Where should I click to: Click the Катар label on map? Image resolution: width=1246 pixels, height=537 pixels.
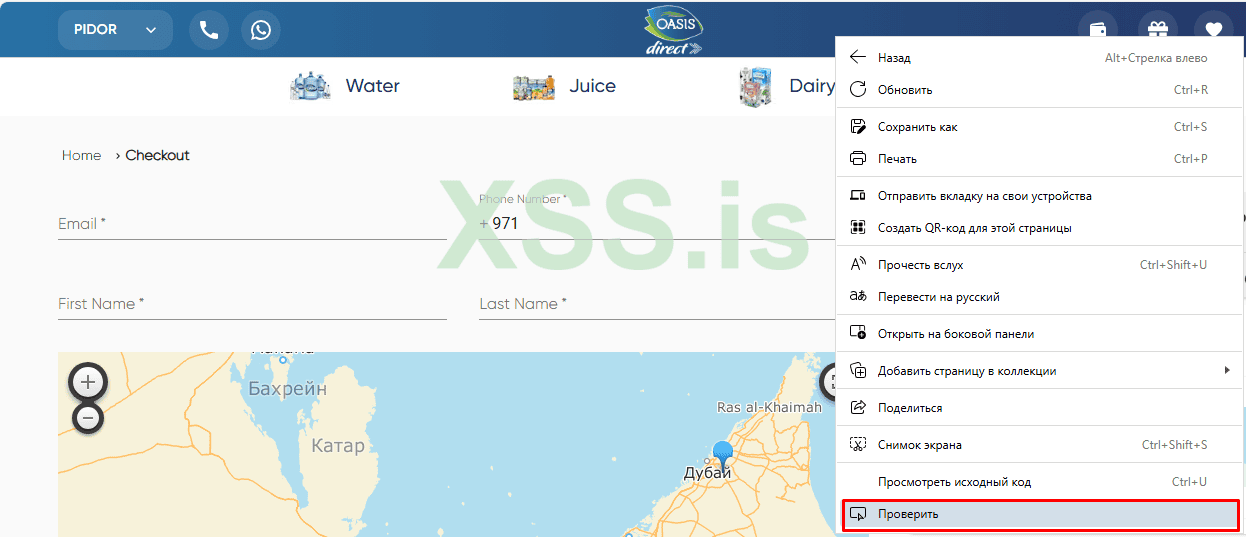pyautogui.click(x=338, y=446)
